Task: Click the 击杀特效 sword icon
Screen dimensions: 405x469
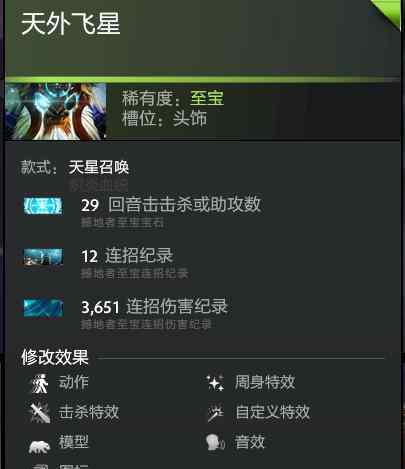Action: click(x=40, y=413)
